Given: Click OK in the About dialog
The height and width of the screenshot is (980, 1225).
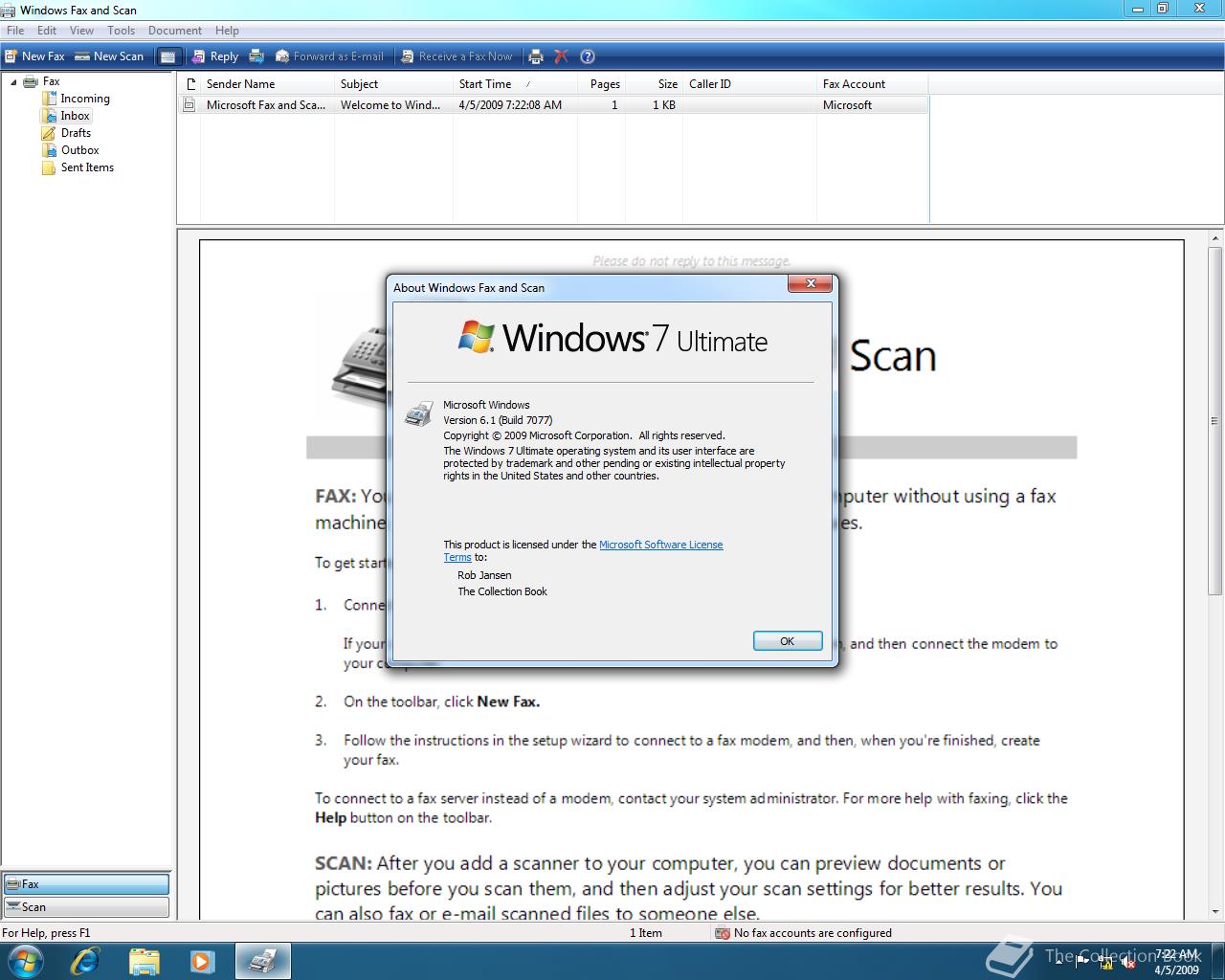Looking at the screenshot, I should 788,641.
